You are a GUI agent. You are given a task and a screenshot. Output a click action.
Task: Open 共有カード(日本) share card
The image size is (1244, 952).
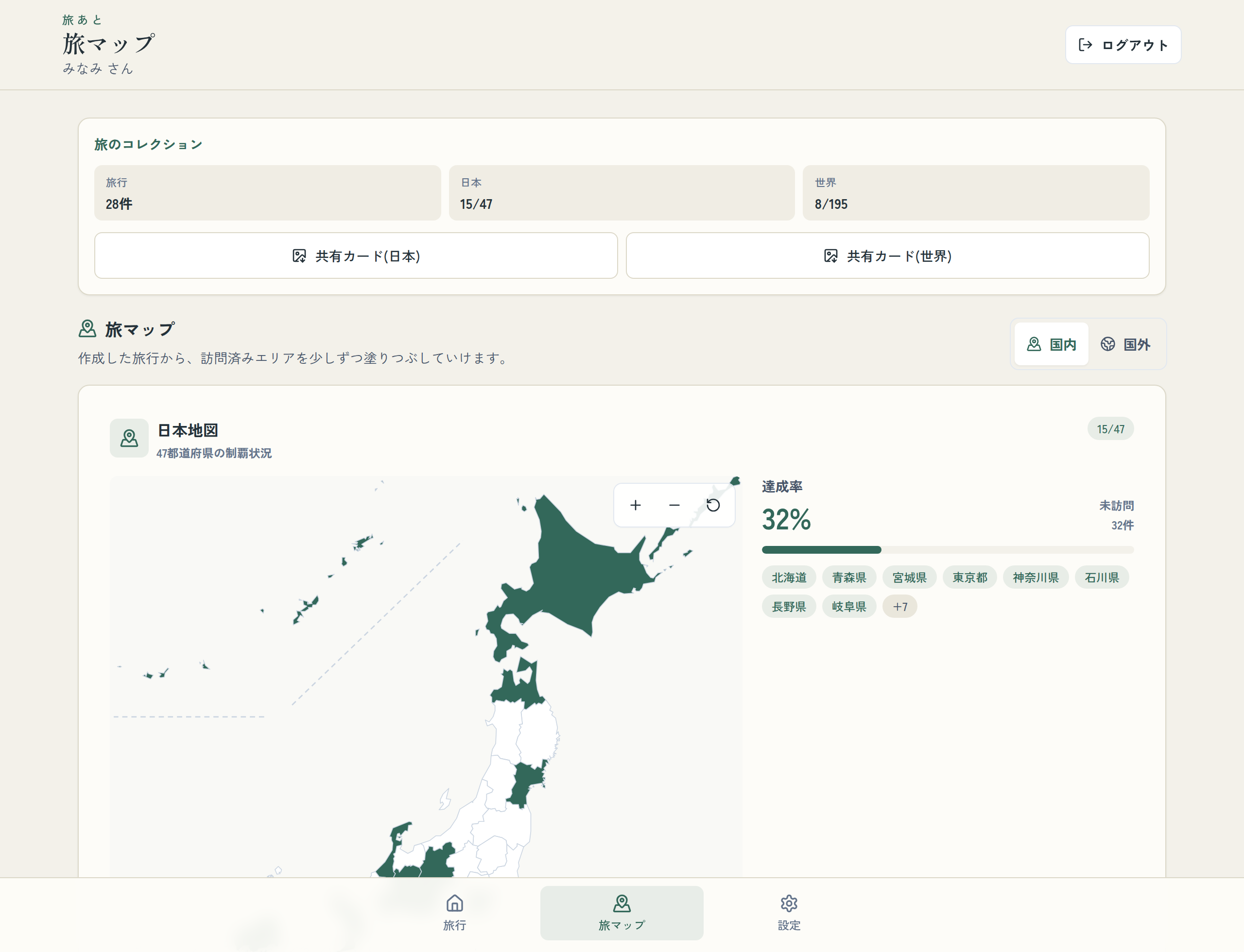(356, 255)
